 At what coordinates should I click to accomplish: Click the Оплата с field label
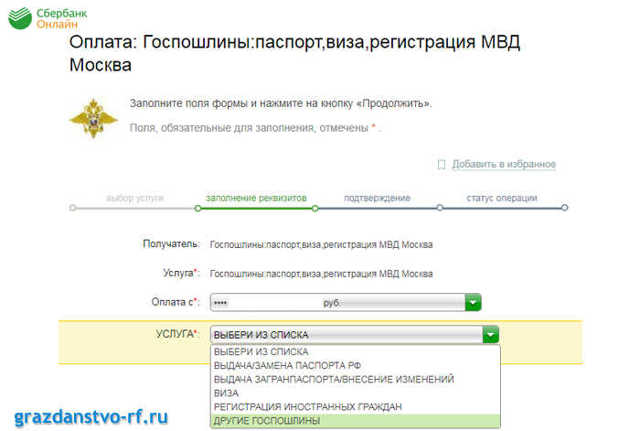click(x=176, y=302)
